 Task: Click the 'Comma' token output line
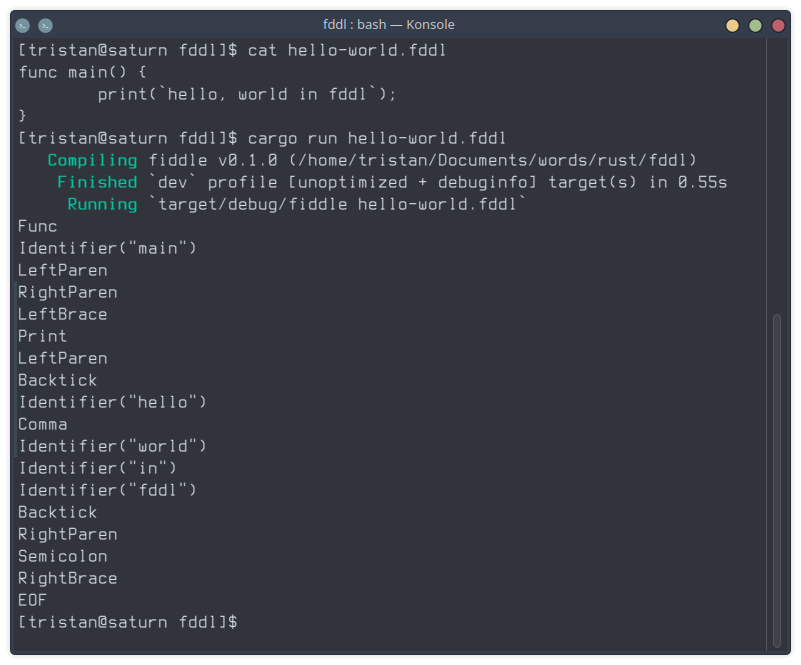[x=42, y=424]
